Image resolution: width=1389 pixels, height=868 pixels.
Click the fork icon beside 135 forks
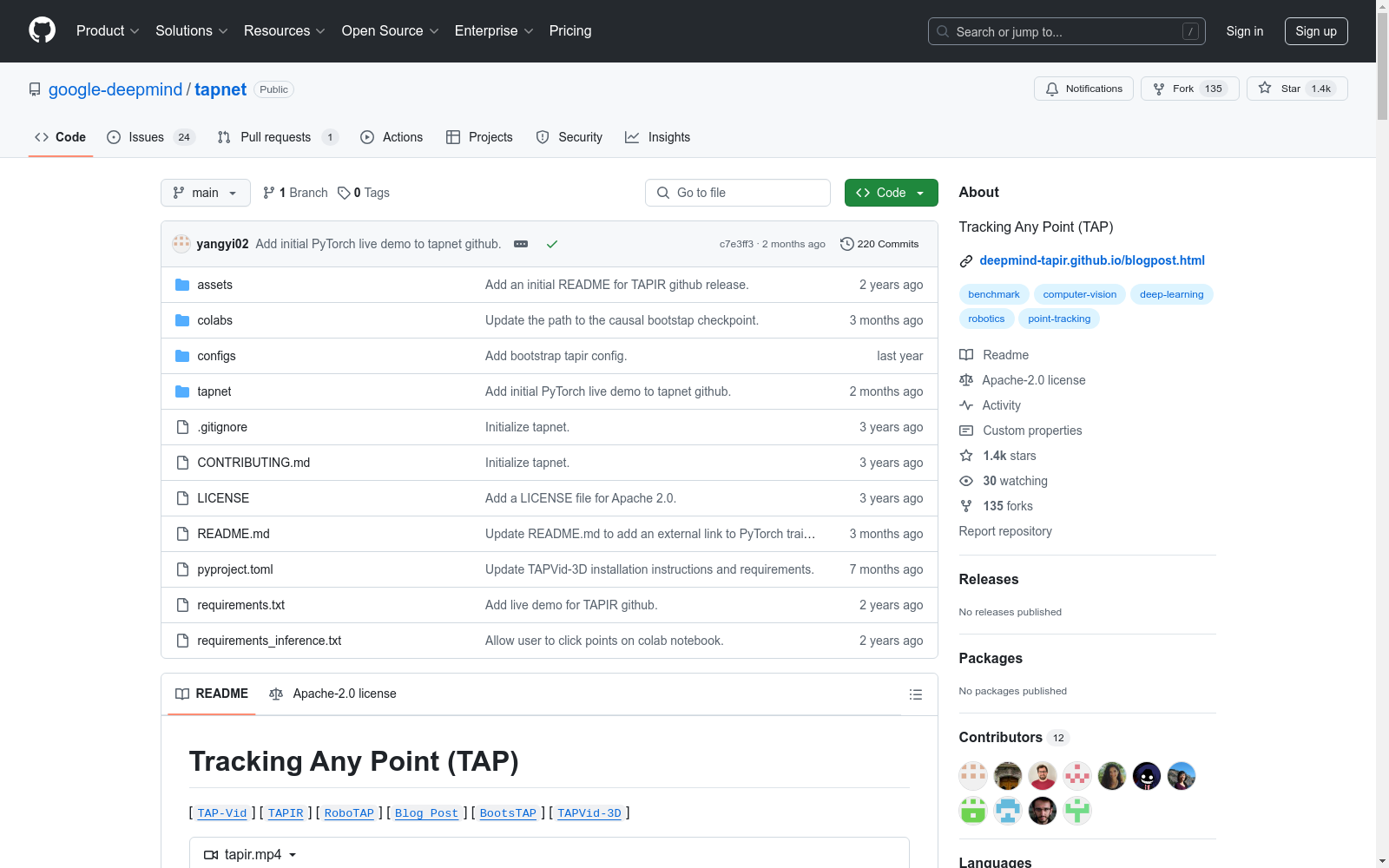(x=966, y=506)
